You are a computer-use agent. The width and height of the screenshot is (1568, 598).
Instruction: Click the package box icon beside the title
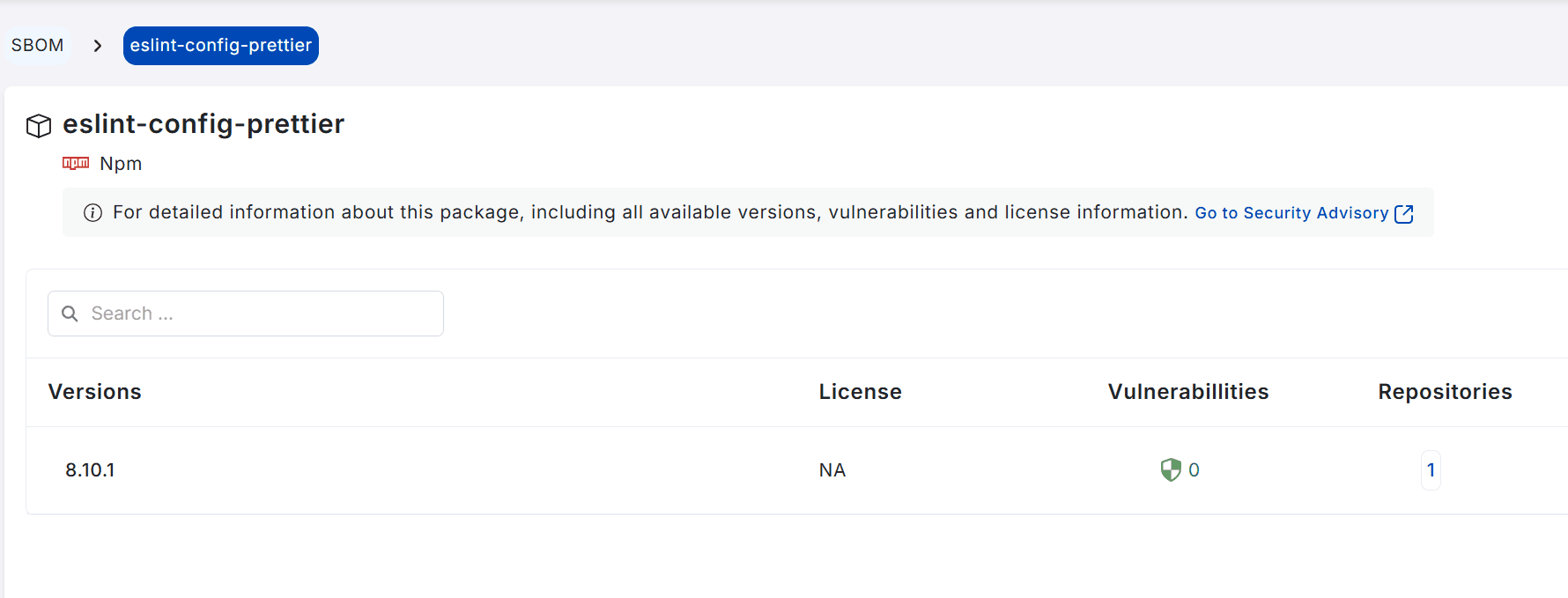[x=39, y=126]
